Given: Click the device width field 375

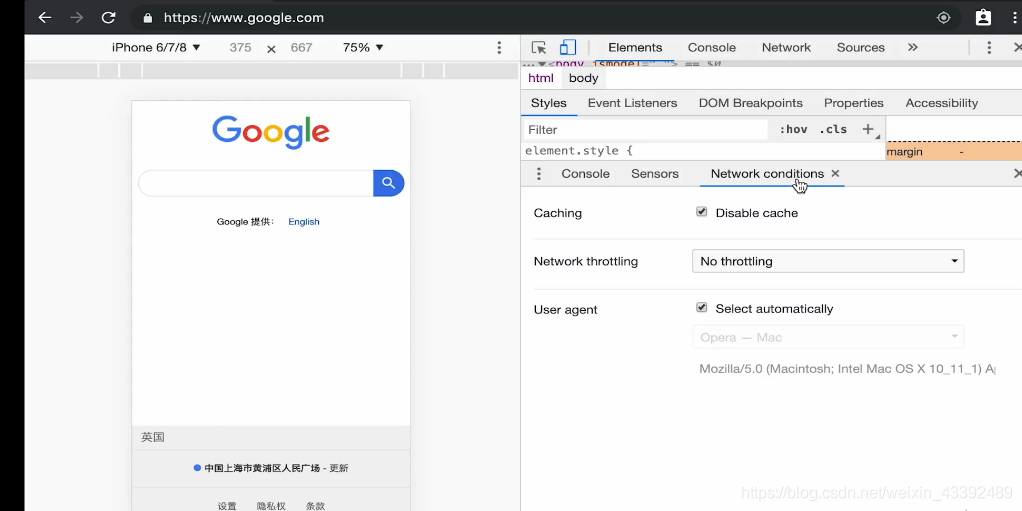Looking at the screenshot, I should coord(240,48).
